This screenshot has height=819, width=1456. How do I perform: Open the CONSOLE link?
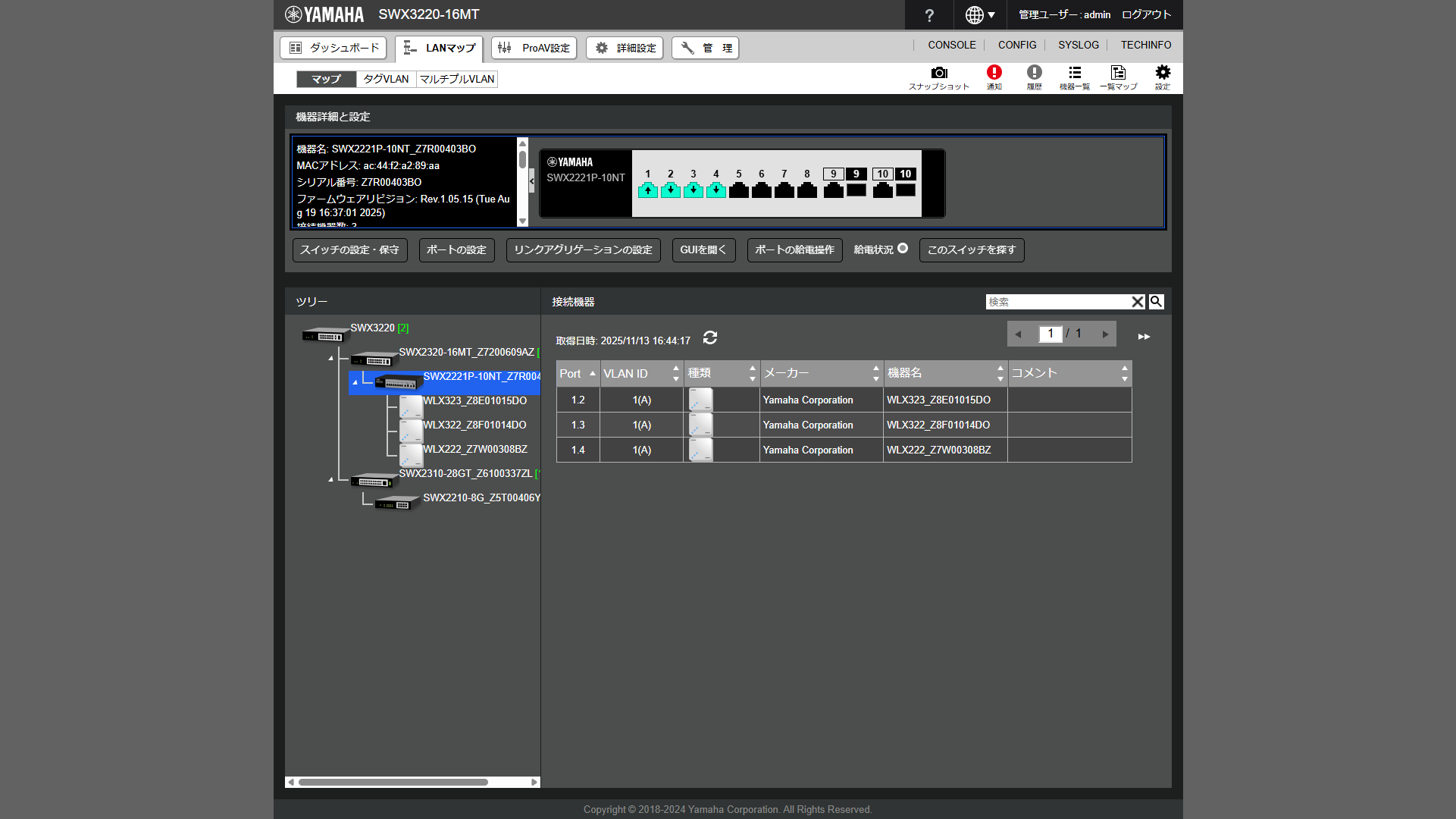[x=951, y=45]
